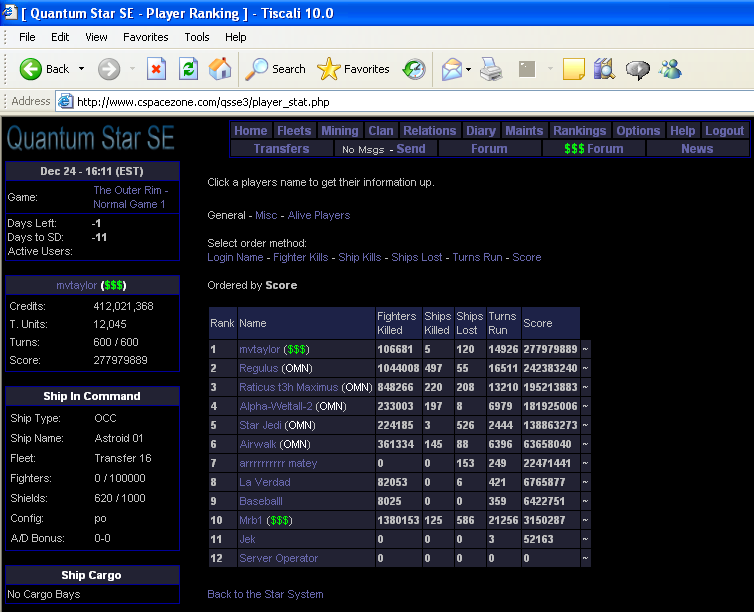Click the Print icon in toolbar

(490, 69)
